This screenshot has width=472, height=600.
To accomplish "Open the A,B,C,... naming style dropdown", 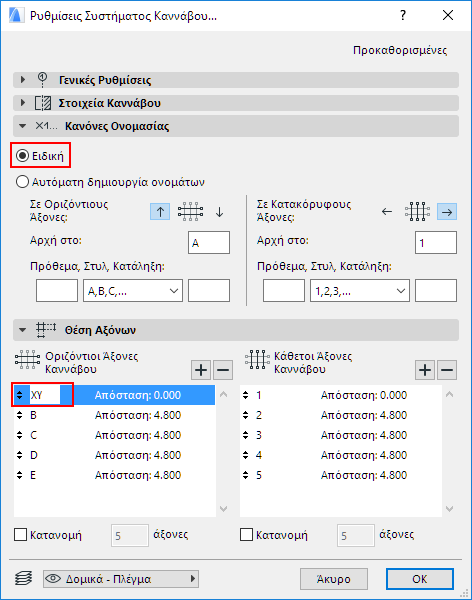I will point(133,291).
